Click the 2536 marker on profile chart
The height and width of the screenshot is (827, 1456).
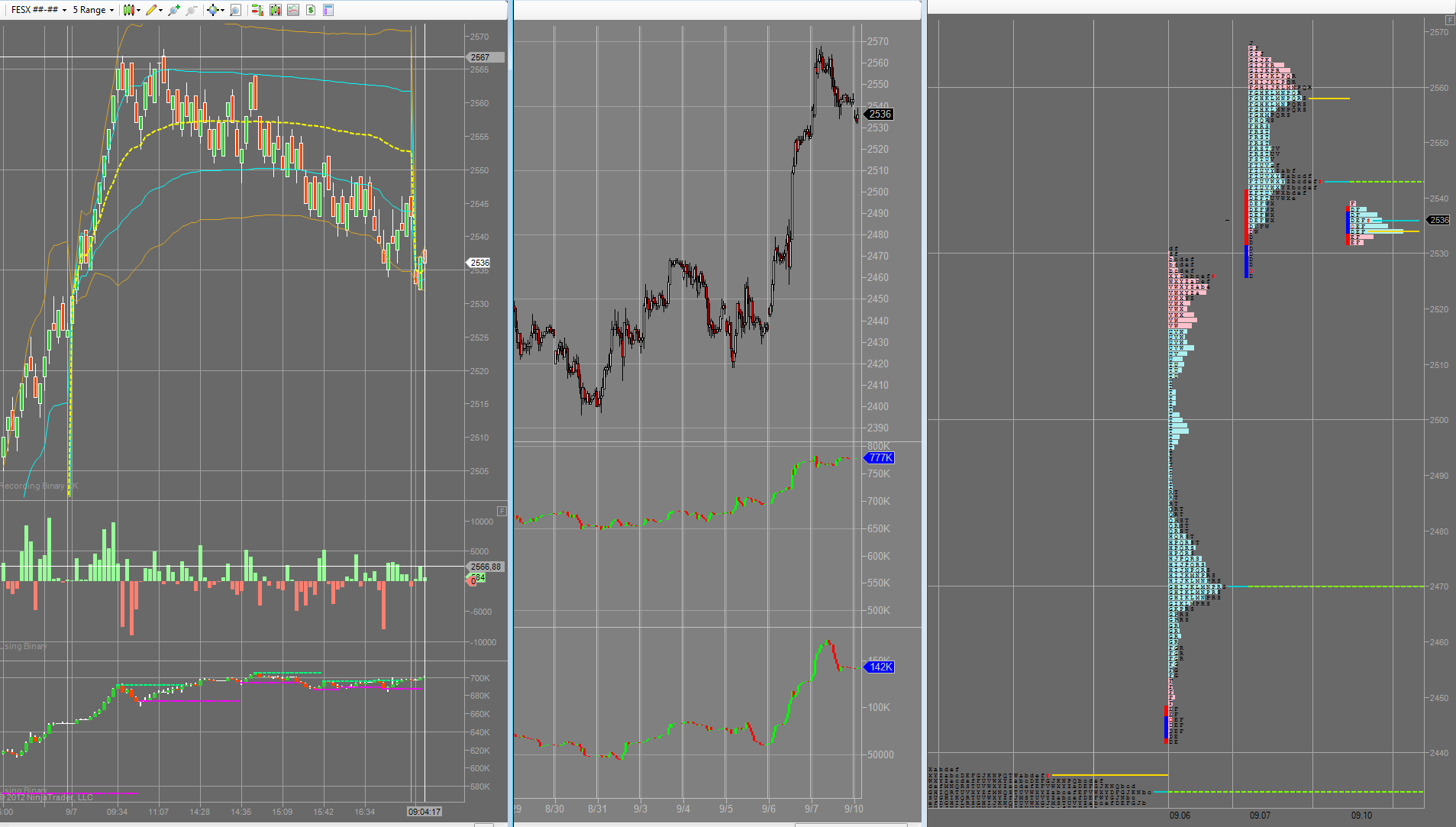[x=1438, y=220]
